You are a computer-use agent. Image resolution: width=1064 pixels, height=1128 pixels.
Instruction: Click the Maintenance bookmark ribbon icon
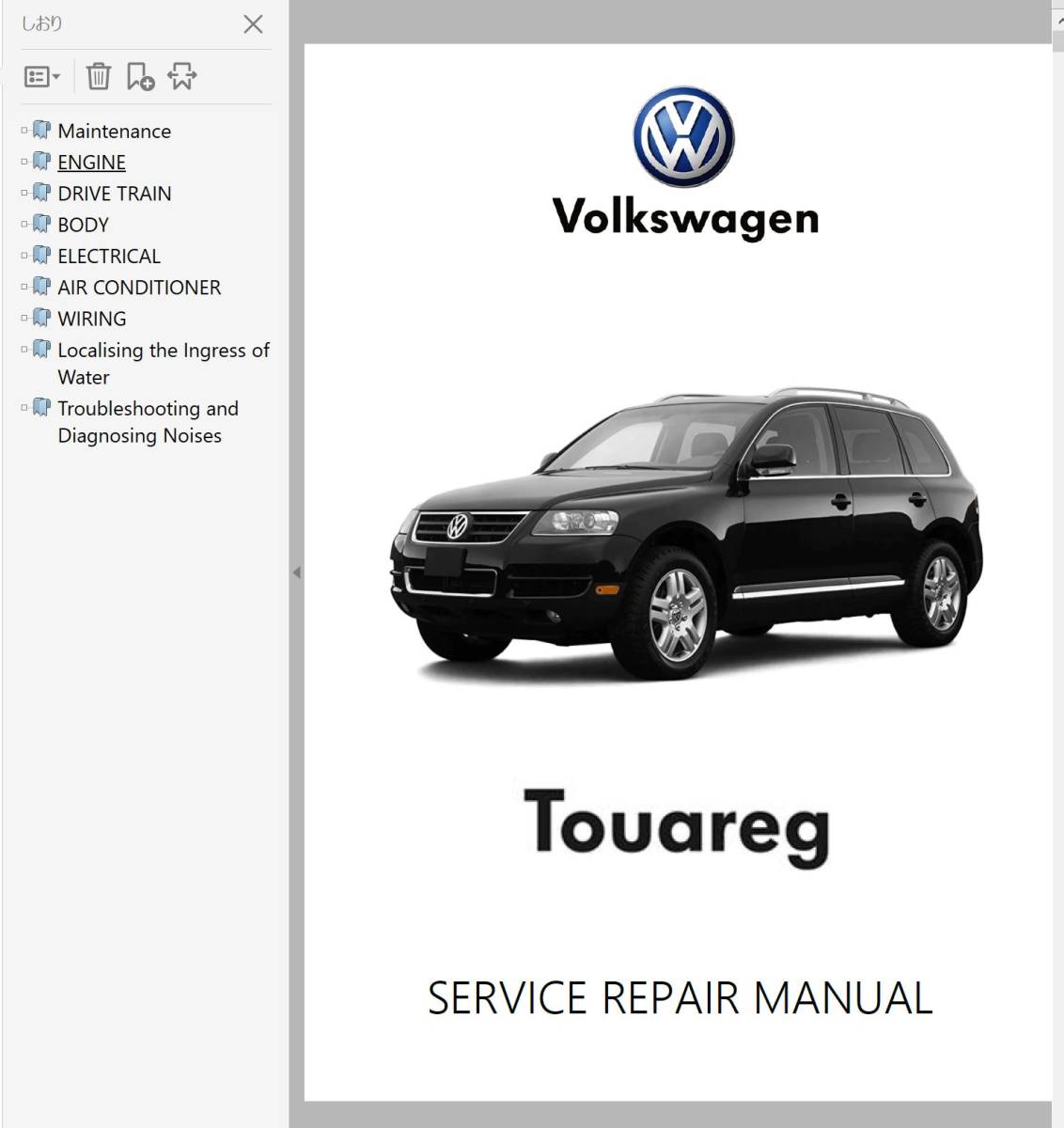pyautogui.click(x=41, y=130)
